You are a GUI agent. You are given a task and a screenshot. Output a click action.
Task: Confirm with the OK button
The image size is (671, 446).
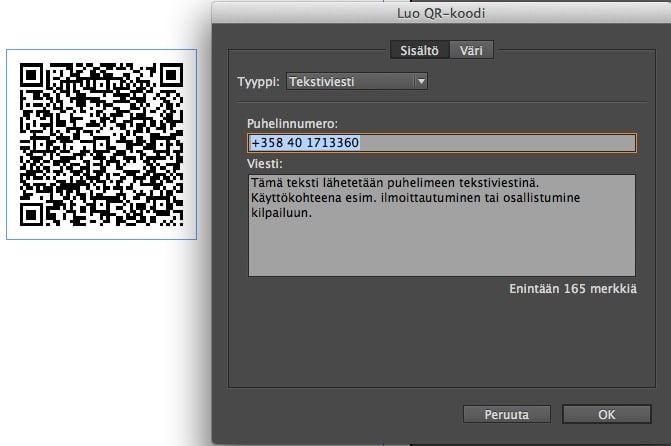(x=606, y=414)
